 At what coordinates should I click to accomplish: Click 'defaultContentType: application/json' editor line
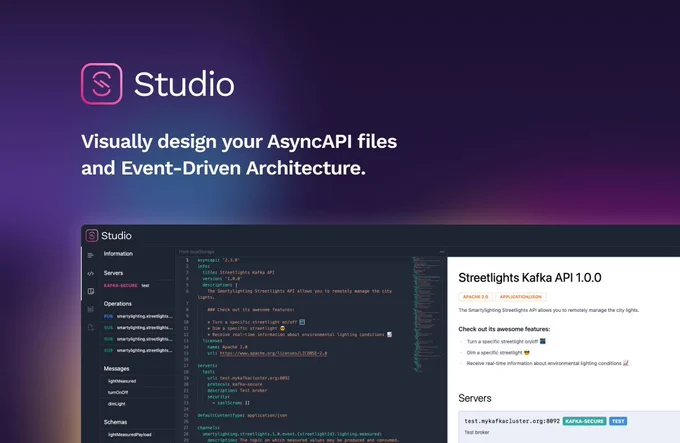(242, 415)
